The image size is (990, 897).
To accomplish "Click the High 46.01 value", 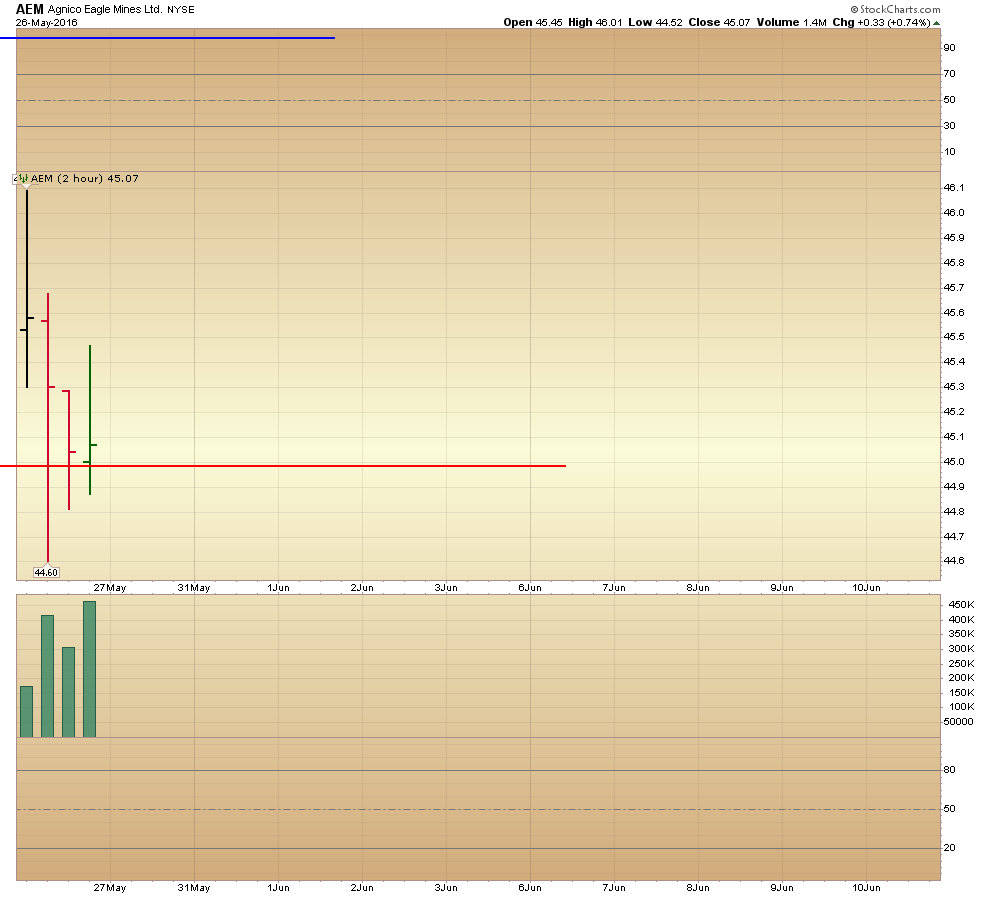I will 595,23.
